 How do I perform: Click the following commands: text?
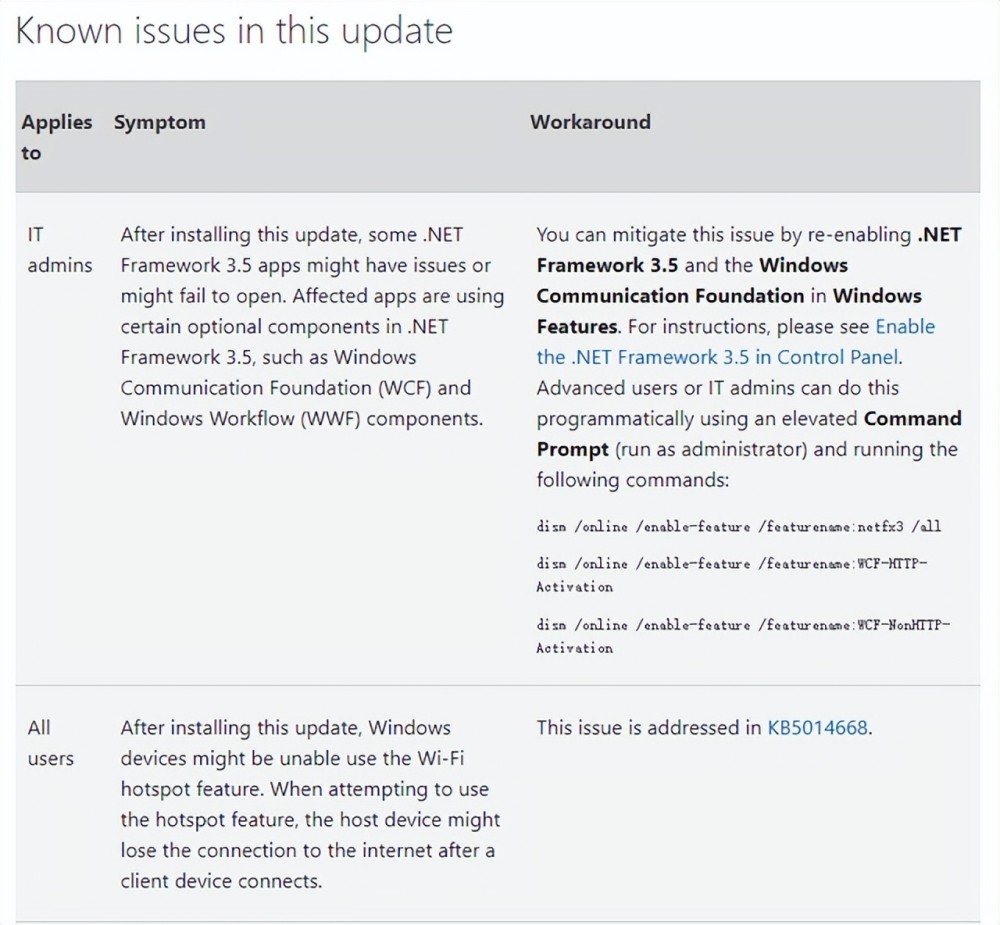(x=632, y=480)
